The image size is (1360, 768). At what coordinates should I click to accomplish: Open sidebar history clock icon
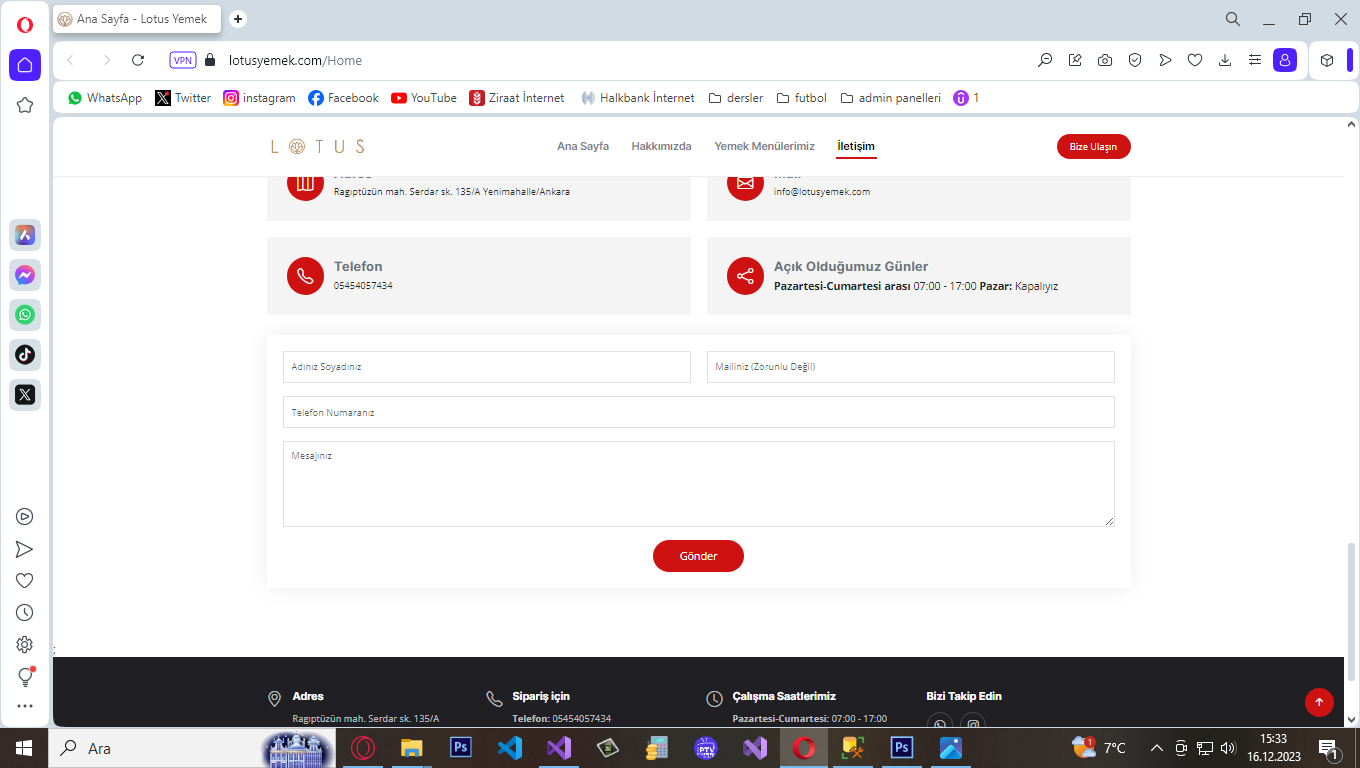[x=25, y=612]
